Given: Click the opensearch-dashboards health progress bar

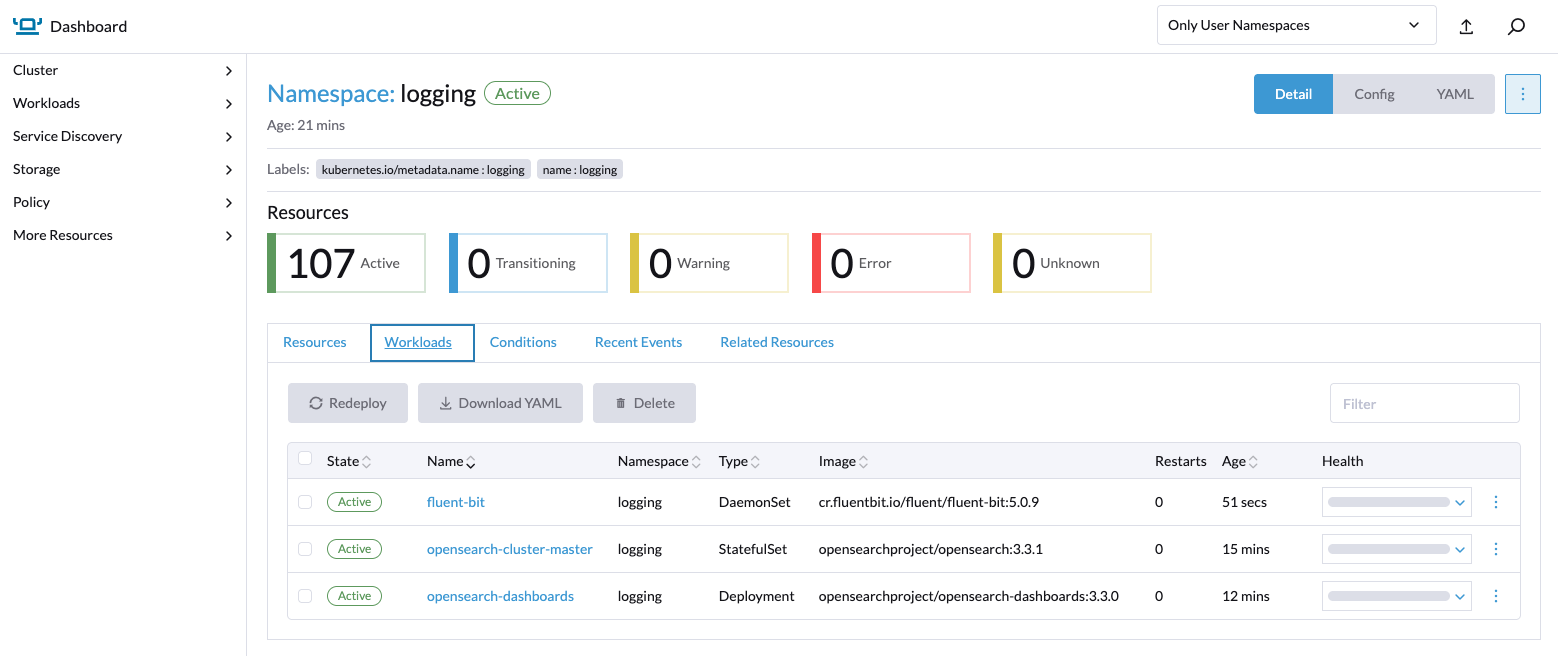Looking at the screenshot, I should pos(1389,596).
